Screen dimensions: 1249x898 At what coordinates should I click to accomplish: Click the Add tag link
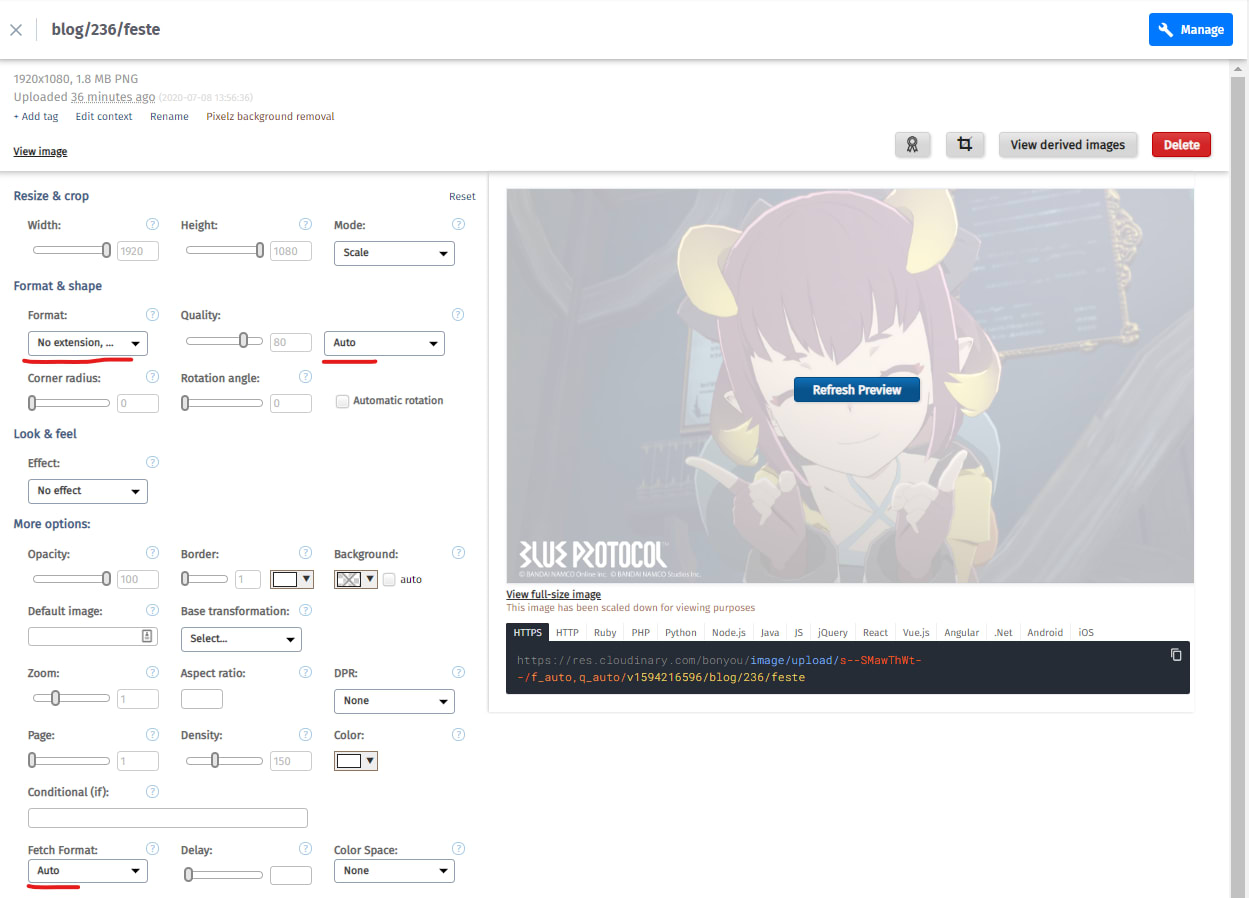(x=36, y=116)
